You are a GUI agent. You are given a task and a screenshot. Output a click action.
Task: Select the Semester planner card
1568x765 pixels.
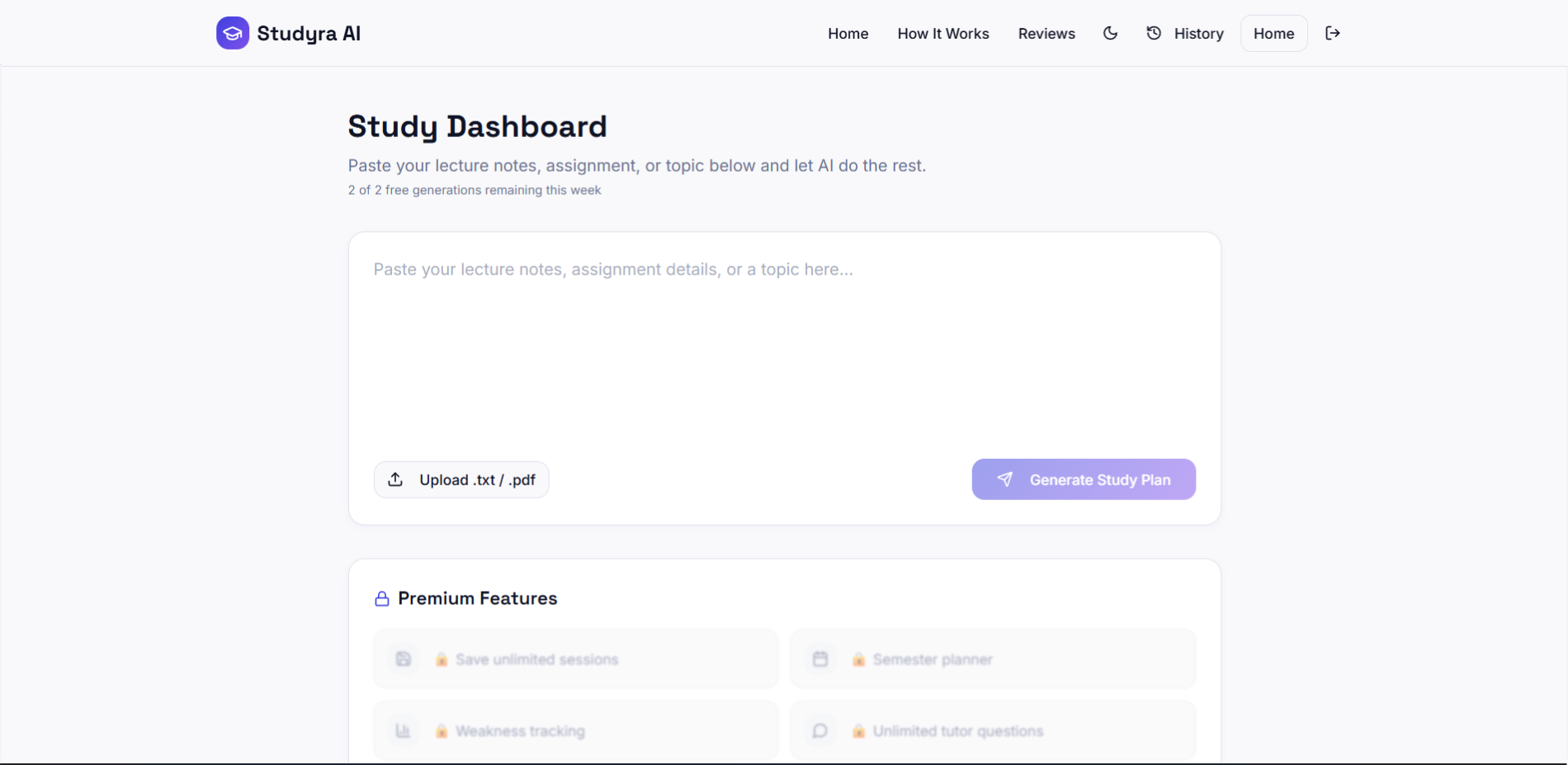(993, 659)
